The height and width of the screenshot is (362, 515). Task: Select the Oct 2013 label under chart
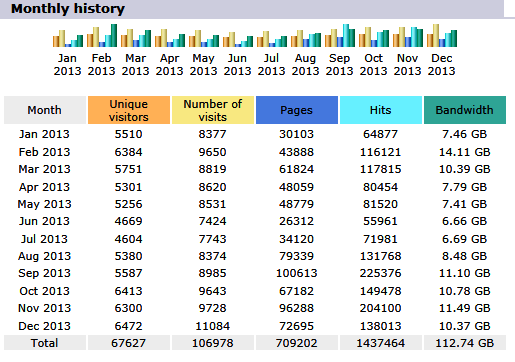[x=373, y=65]
